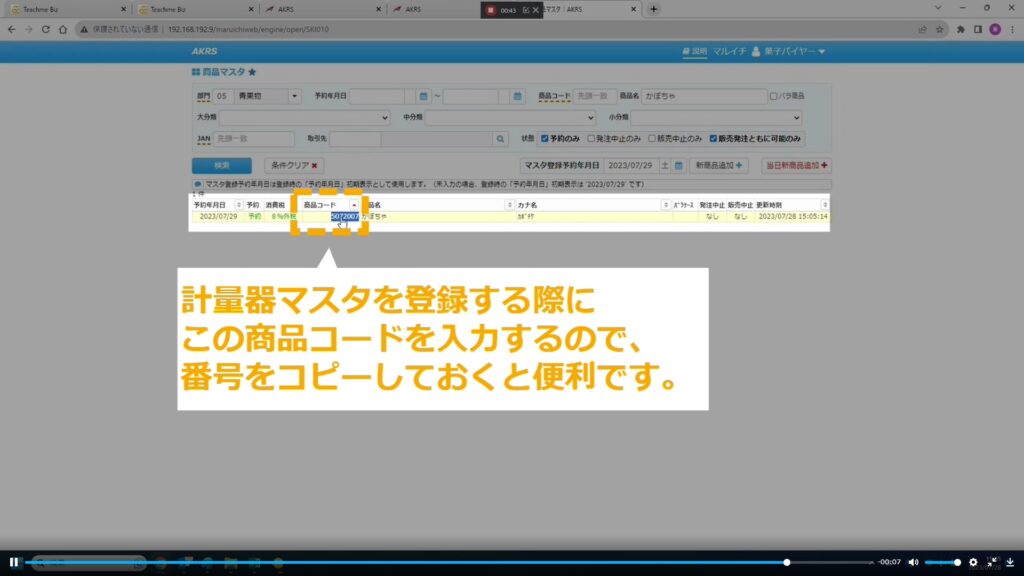Screen dimensions: 1024x576
Task: Open the calendar for the 予約年月日 end date
Action: (517, 96)
